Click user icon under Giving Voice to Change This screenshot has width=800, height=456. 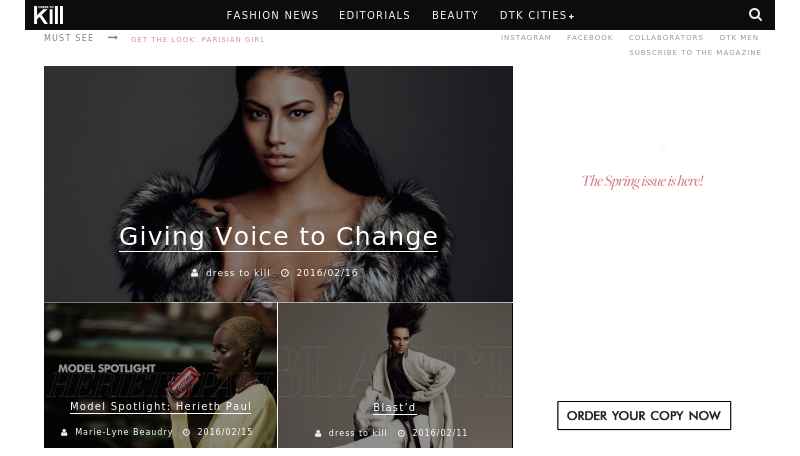pyautogui.click(x=194, y=273)
